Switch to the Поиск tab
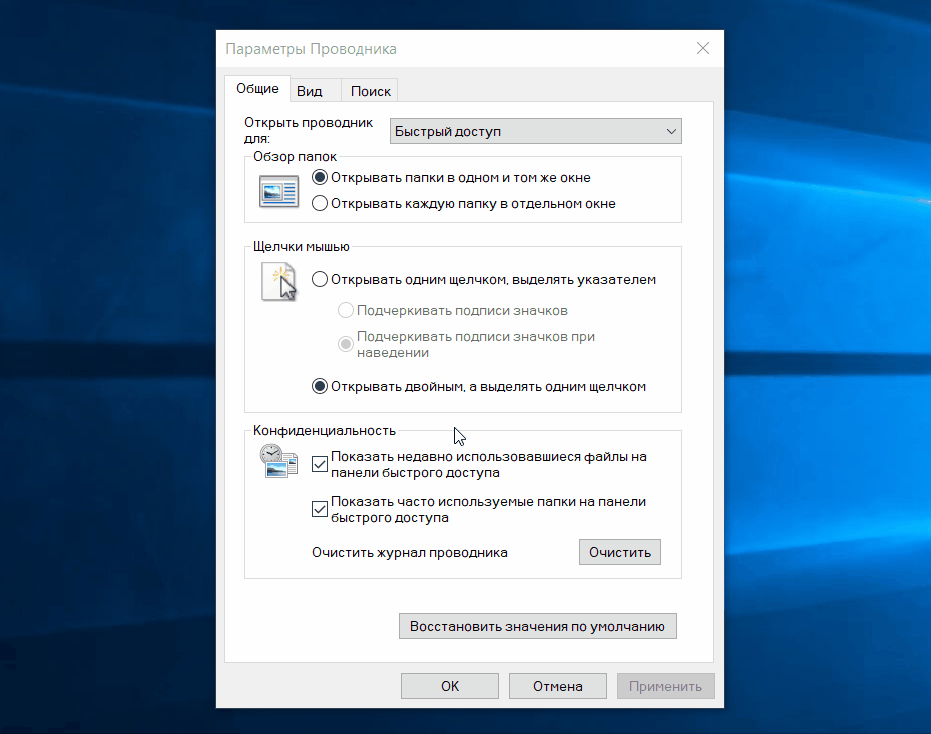 tap(370, 91)
